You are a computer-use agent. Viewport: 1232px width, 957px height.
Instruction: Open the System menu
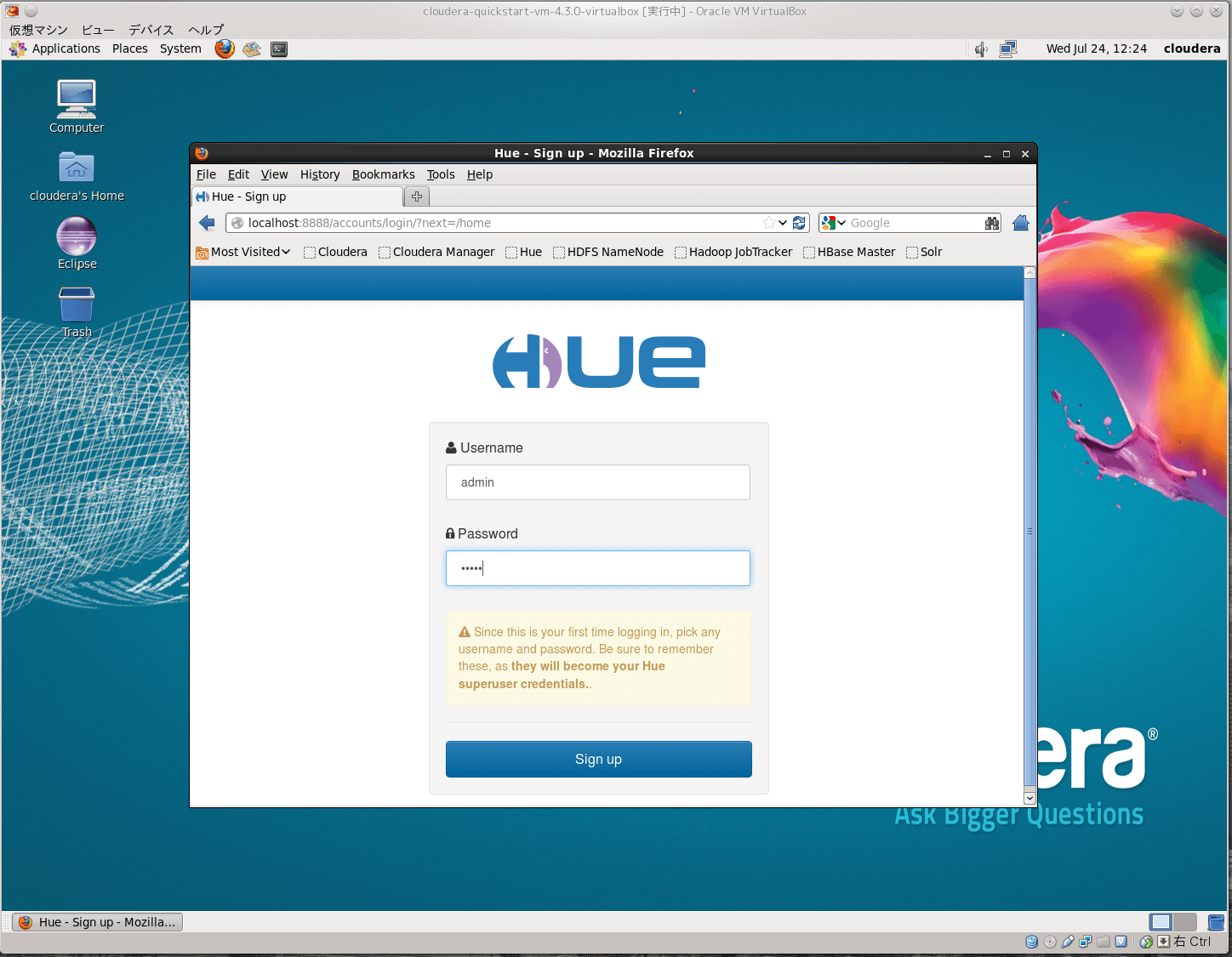click(180, 48)
